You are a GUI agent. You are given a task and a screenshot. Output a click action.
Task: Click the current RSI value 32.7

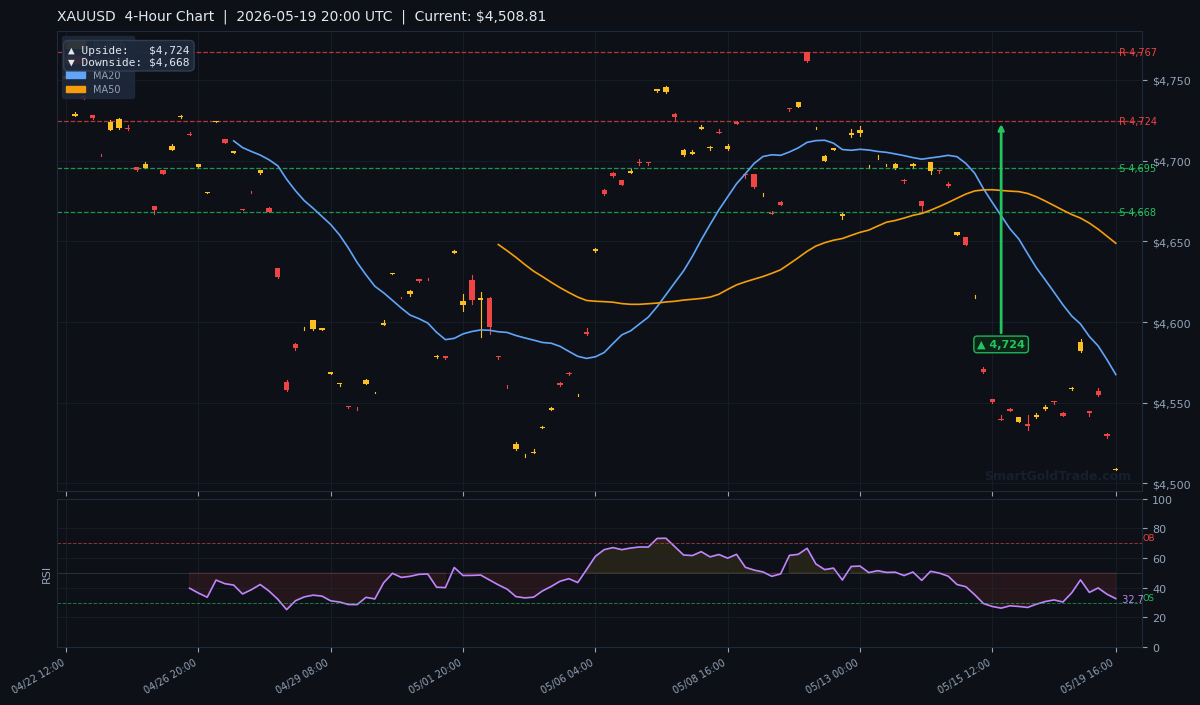pyautogui.click(x=1131, y=600)
